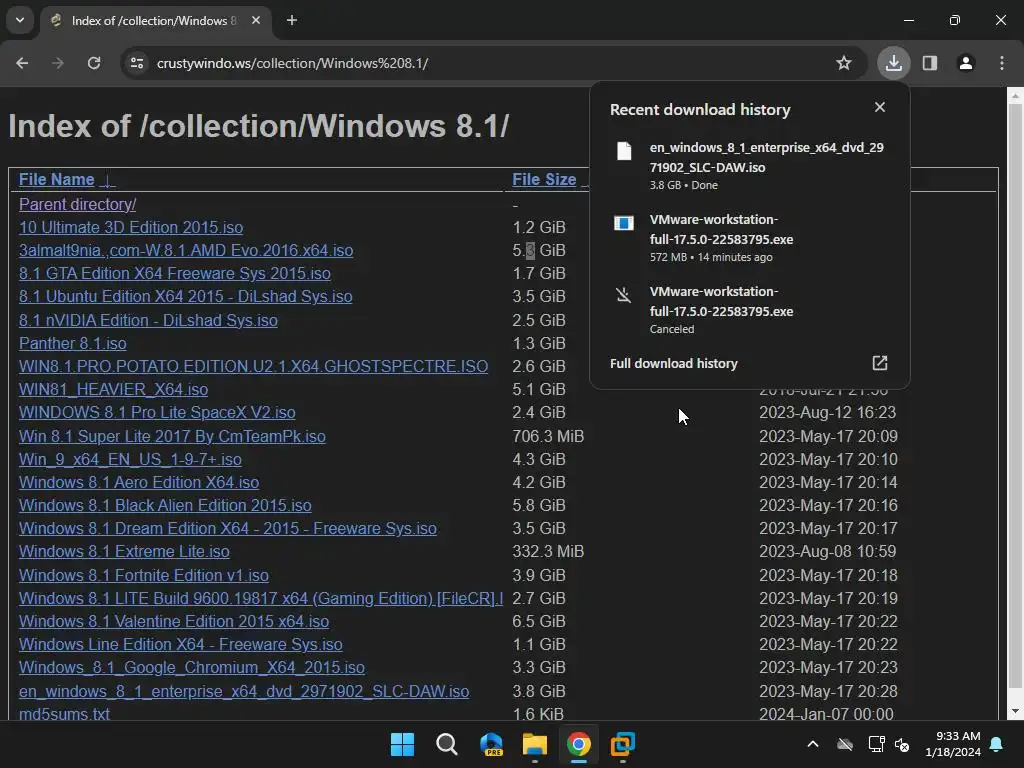The width and height of the screenshot is (1024, 768).
Task: Download Windows Line Edition X64 Freeware Sys.iso
Action: tap(181, 645)
